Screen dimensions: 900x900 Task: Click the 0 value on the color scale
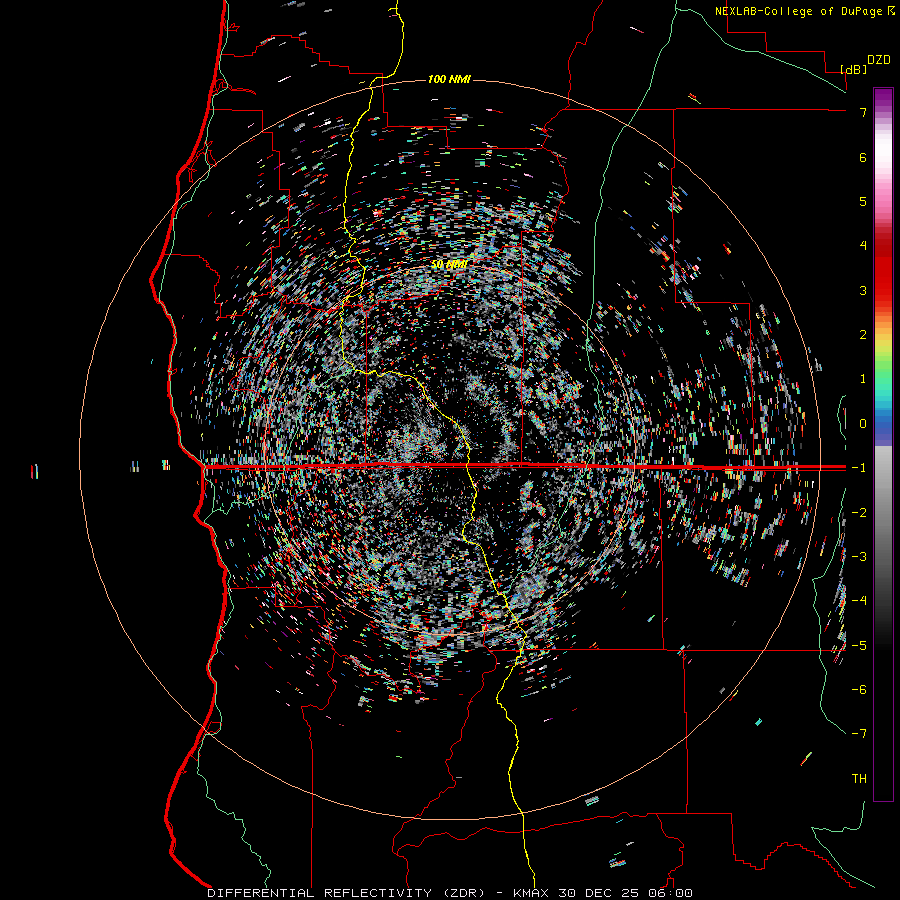click(x=863, y=424)
